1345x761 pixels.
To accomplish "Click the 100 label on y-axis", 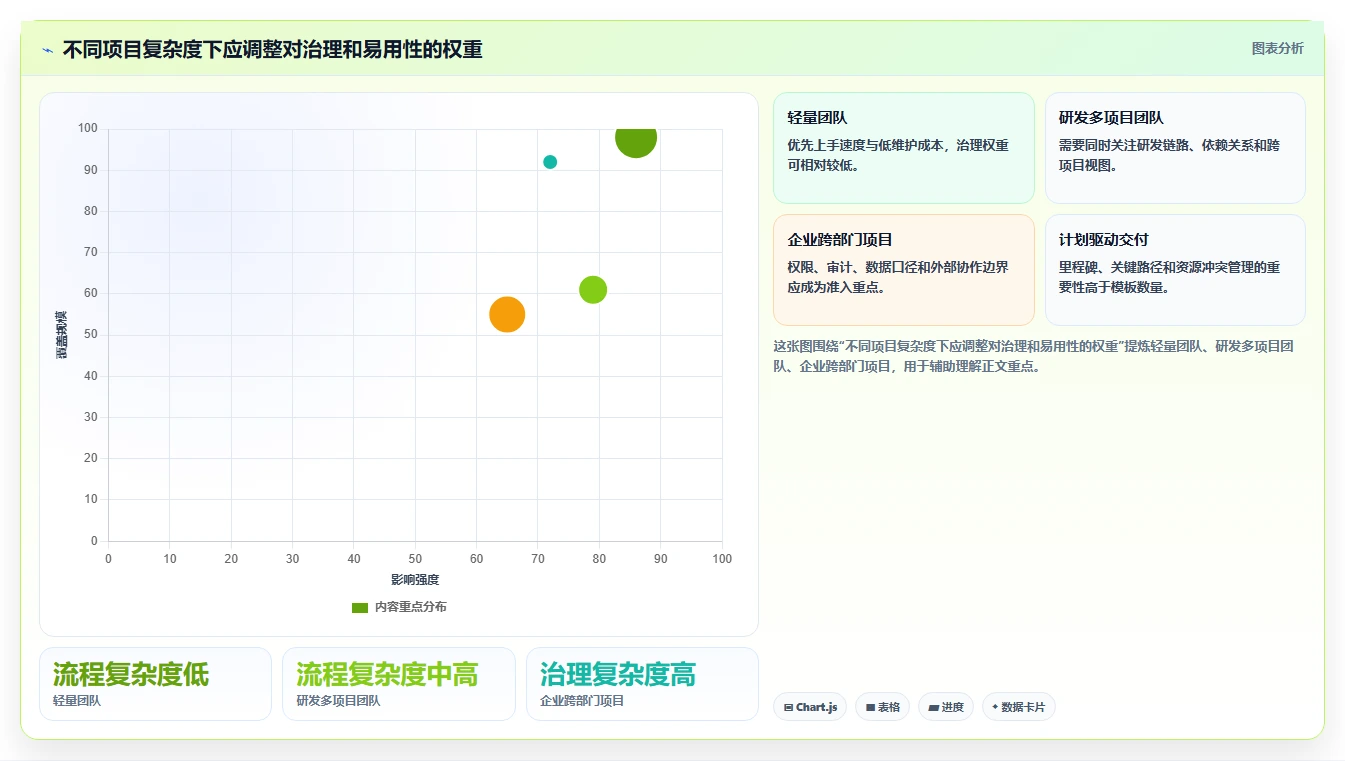I will click(x=88, y=128).
